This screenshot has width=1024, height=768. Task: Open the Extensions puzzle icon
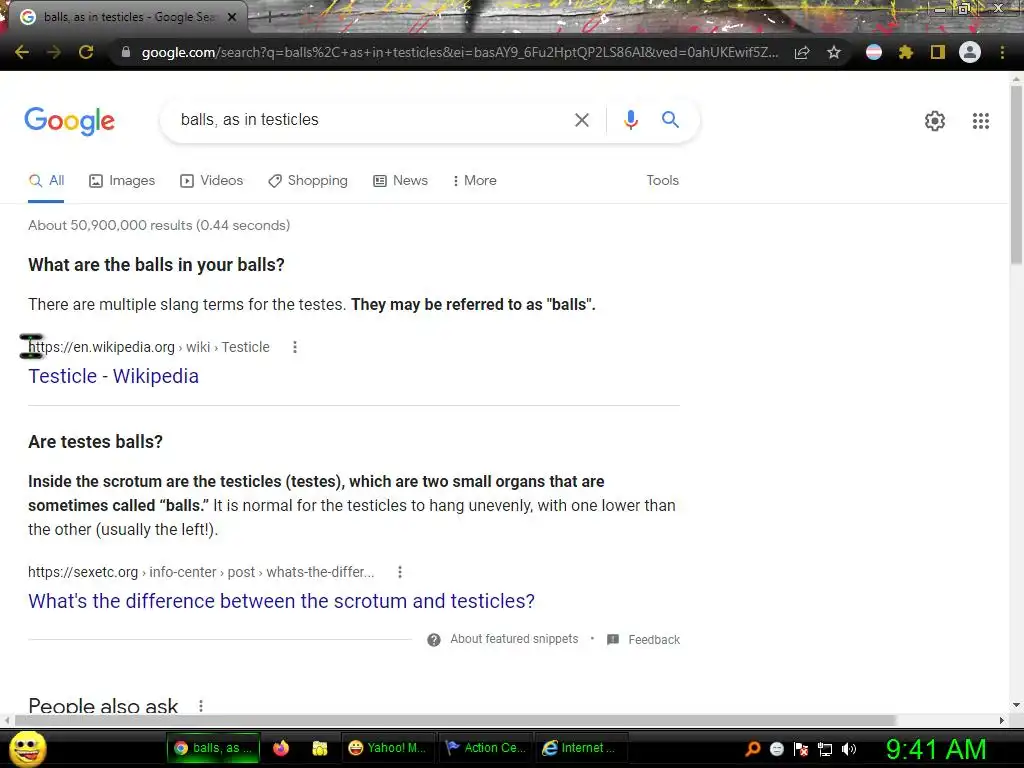pyautogui.click(x=906, y=52)
